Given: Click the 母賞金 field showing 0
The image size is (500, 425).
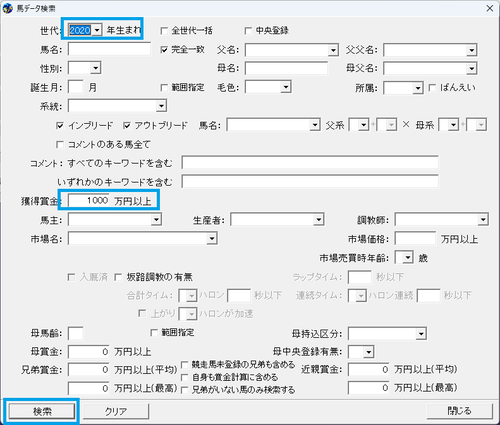Looking at the screenshot, I should pyautogui.click(x=89, y=352).
